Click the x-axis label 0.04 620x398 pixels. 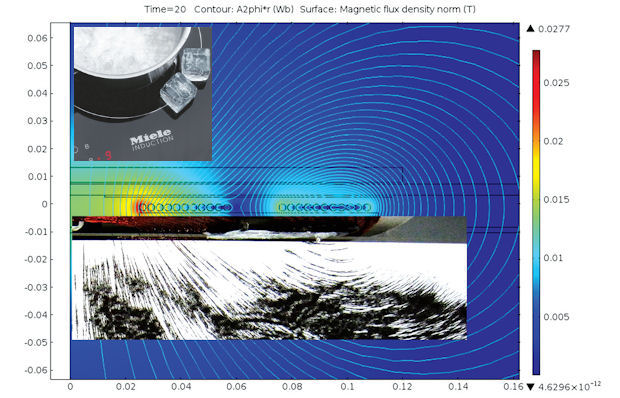[x=181, y=387]
